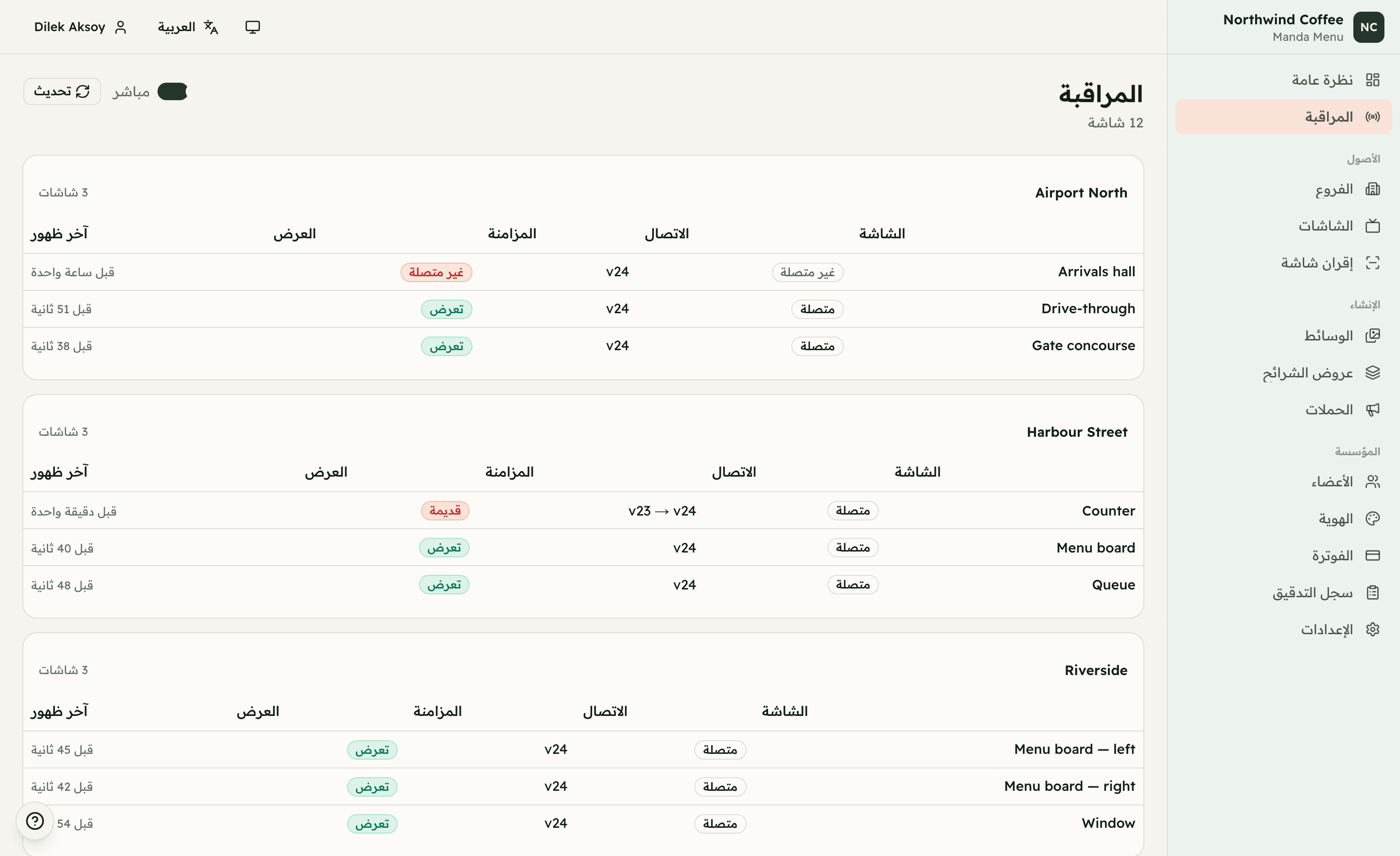The width and height of the screenshot is (1400, 856).
Task: Click the branding palette icon
Action: point(1372,518)
